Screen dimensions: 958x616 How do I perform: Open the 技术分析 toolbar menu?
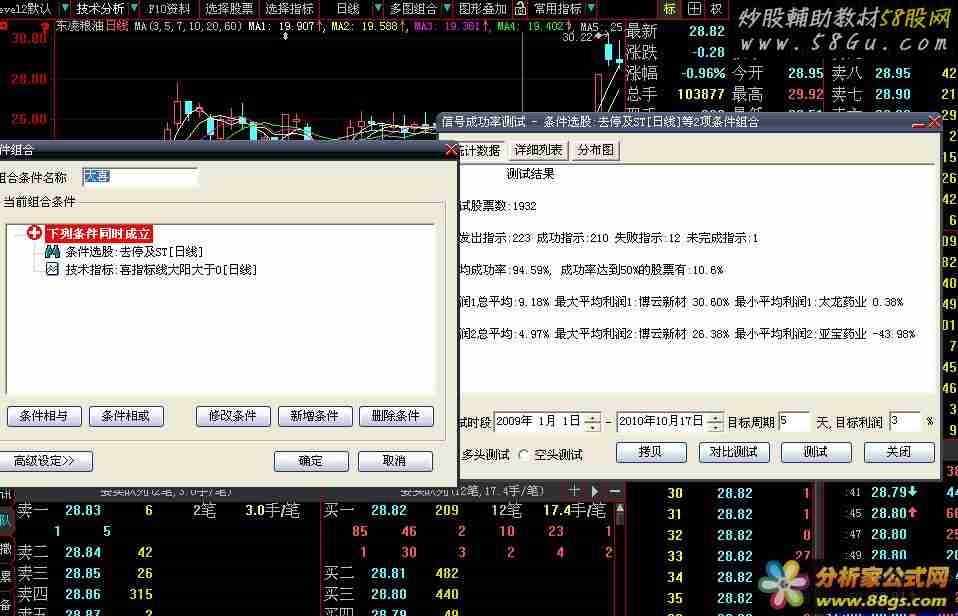point(100,9)
